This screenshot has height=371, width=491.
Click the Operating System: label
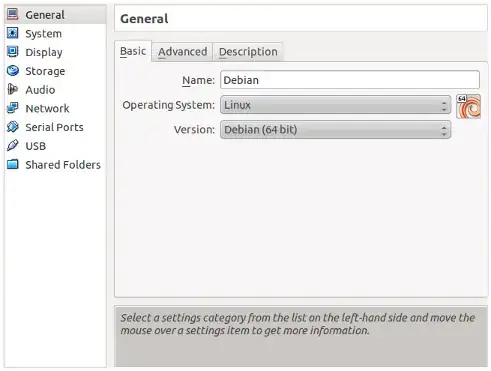(169, 105)
